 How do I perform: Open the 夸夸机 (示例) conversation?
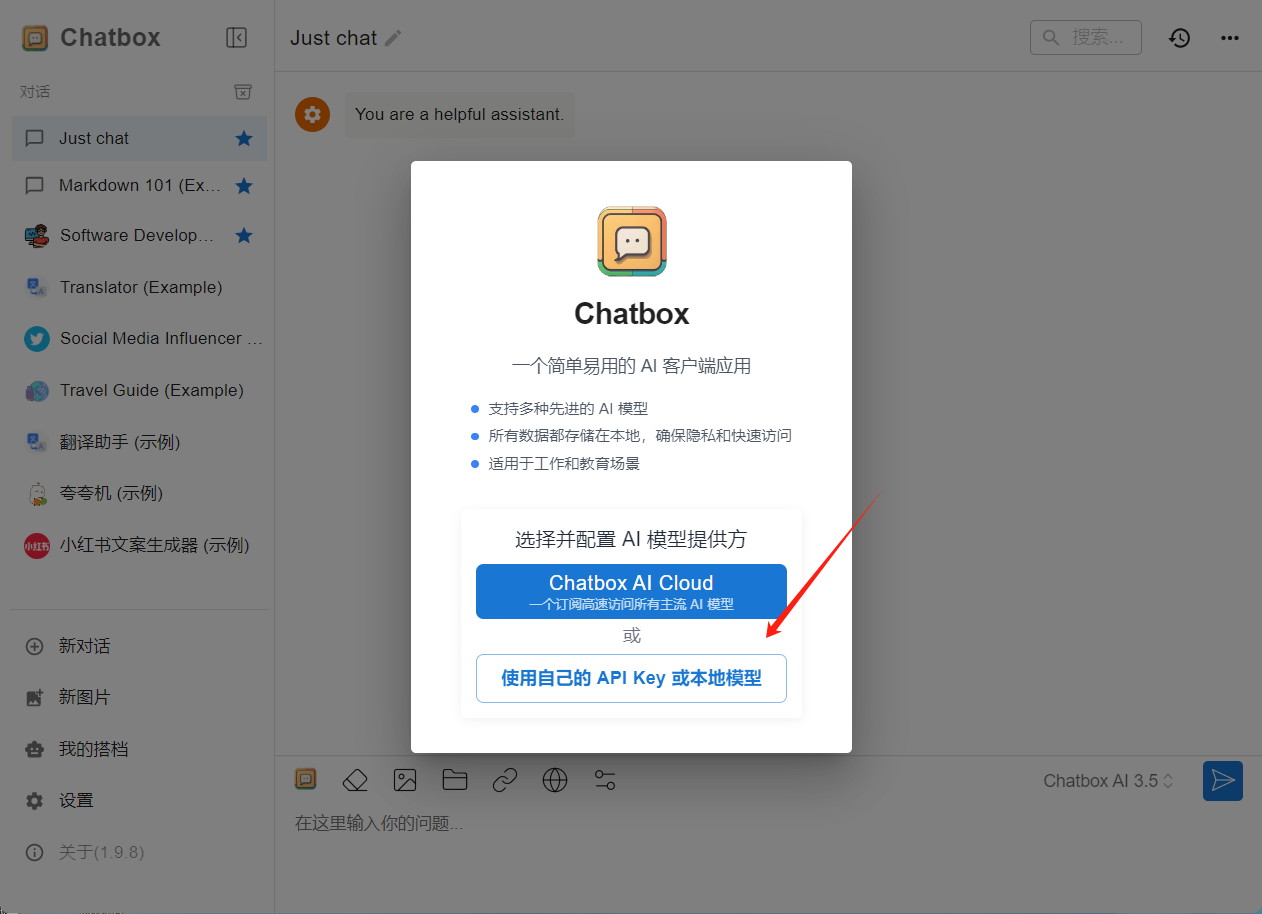[x=139, y=493]
